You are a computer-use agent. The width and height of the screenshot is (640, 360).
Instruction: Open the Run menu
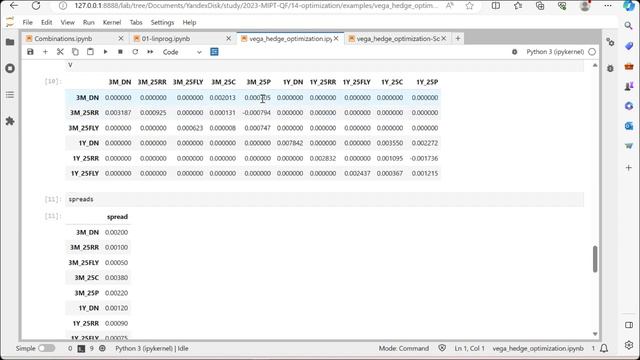89,22
